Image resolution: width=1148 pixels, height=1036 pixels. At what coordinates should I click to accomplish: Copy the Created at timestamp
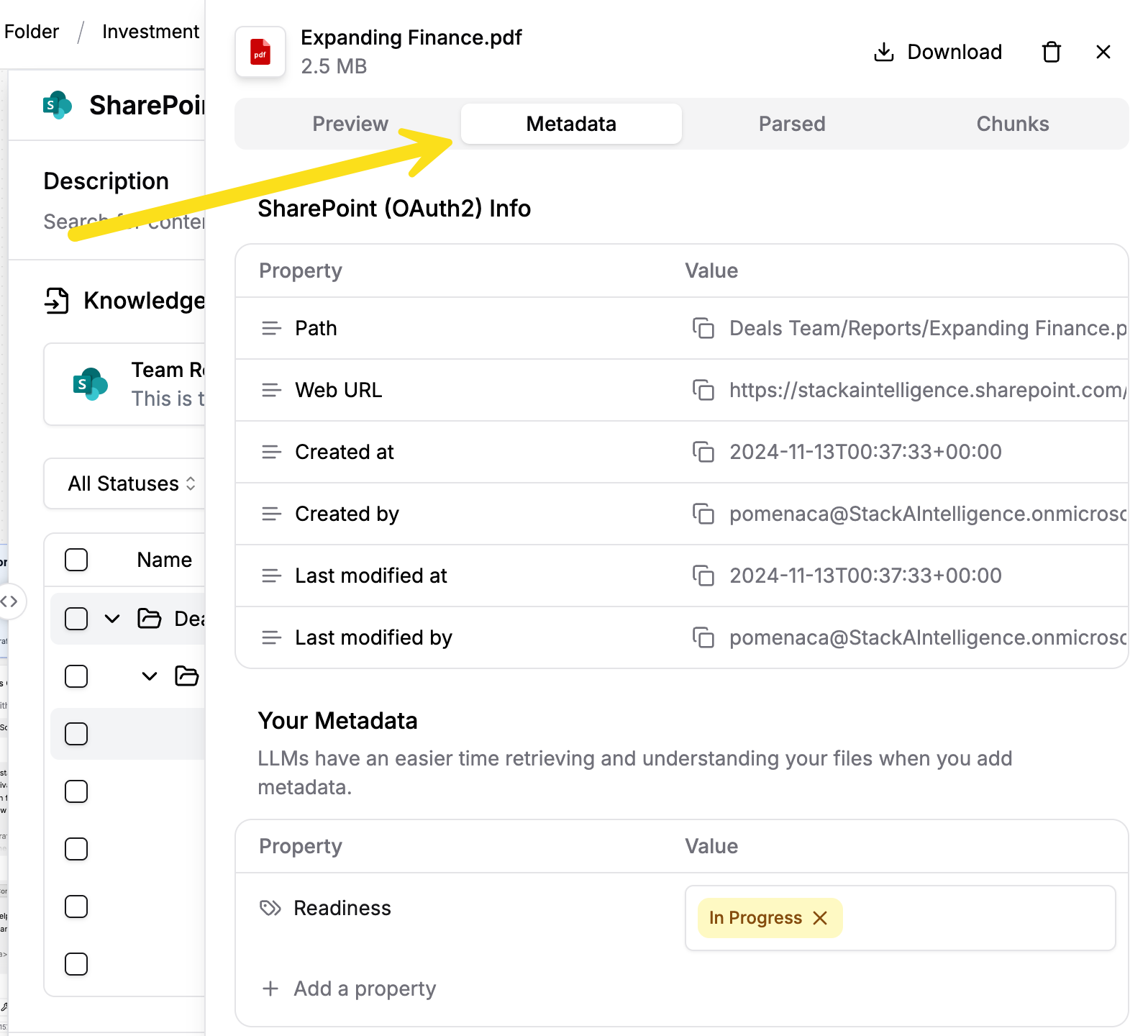703,452
